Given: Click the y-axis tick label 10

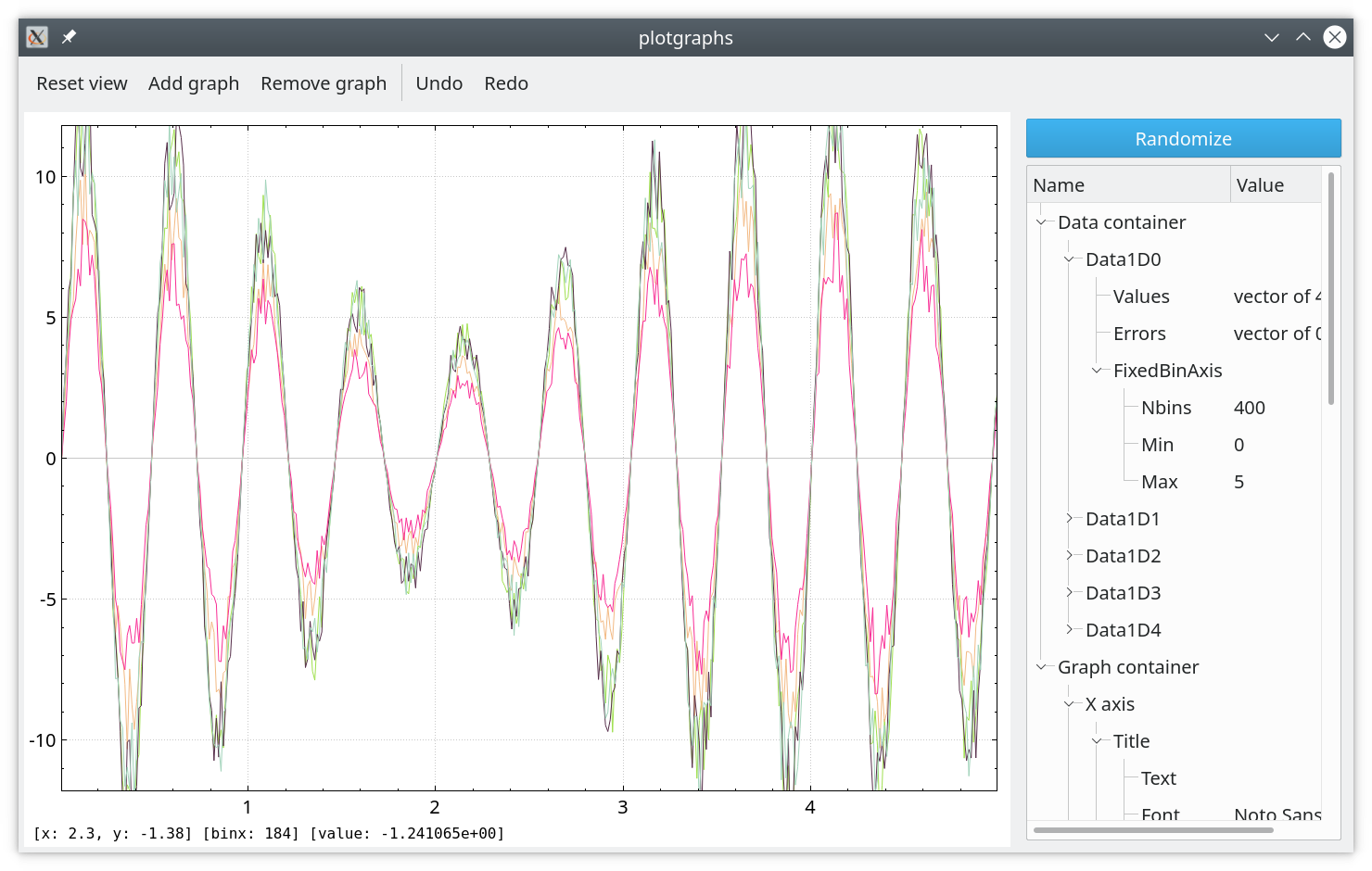Looking at the screenshot, I should coord(45,177).
